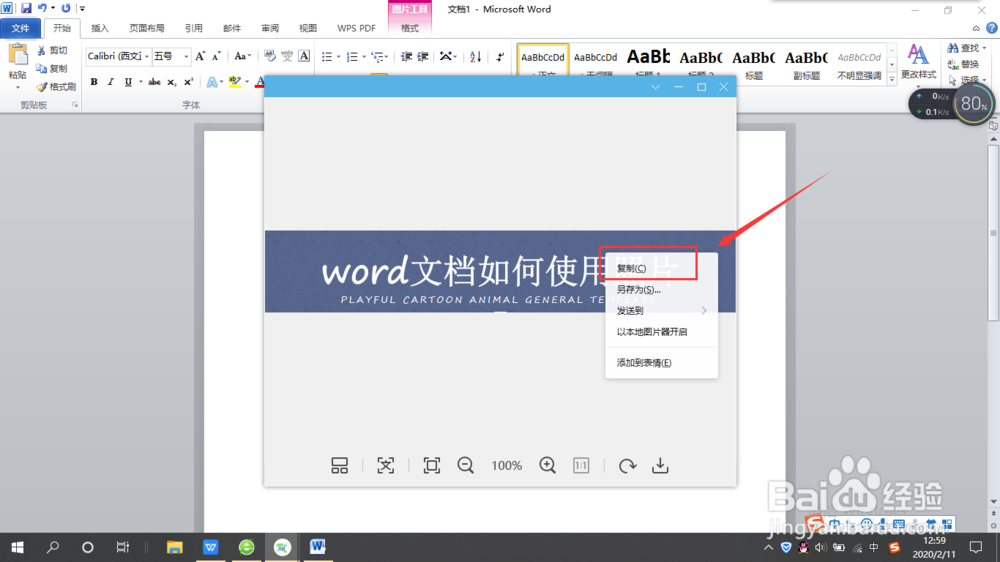The image size is (1000, 562).
Task: Click the Cut (剪切) scissors button
Action: [x=52, y=50]
